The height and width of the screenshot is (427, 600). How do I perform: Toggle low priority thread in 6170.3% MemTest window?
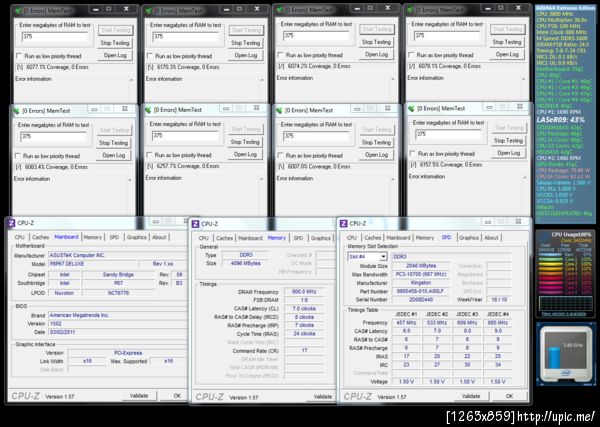pos(150,56)
